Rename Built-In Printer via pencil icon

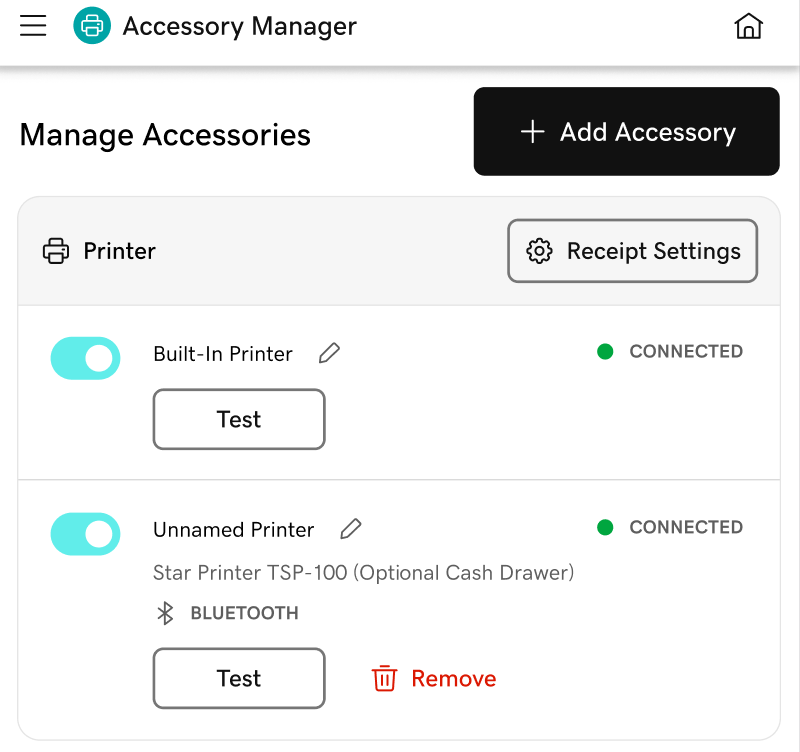click(x=329, y=353)
